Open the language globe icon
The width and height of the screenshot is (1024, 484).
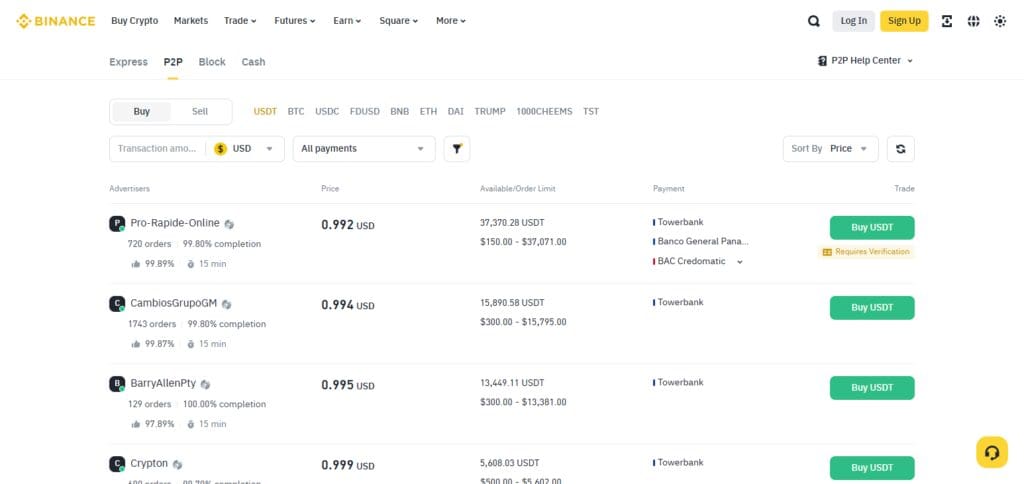[x=974, y=21]
